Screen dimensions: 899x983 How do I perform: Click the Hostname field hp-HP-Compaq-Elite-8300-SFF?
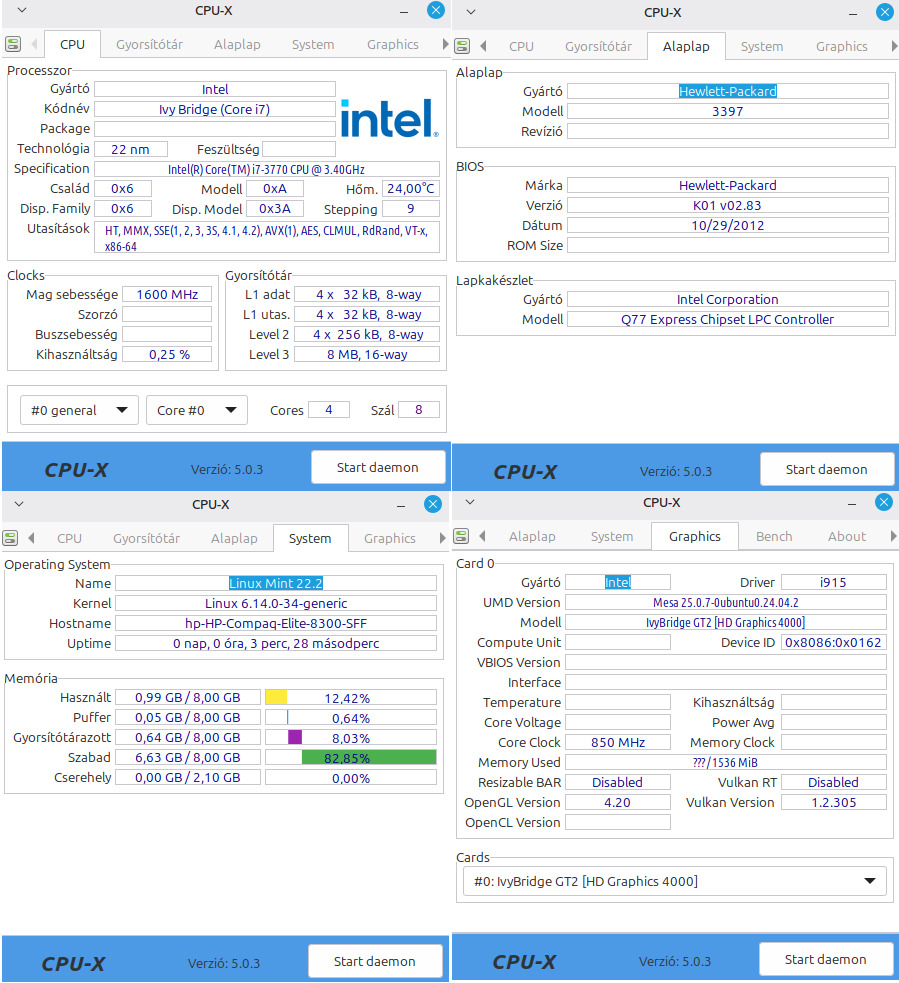tap(276, 623)
